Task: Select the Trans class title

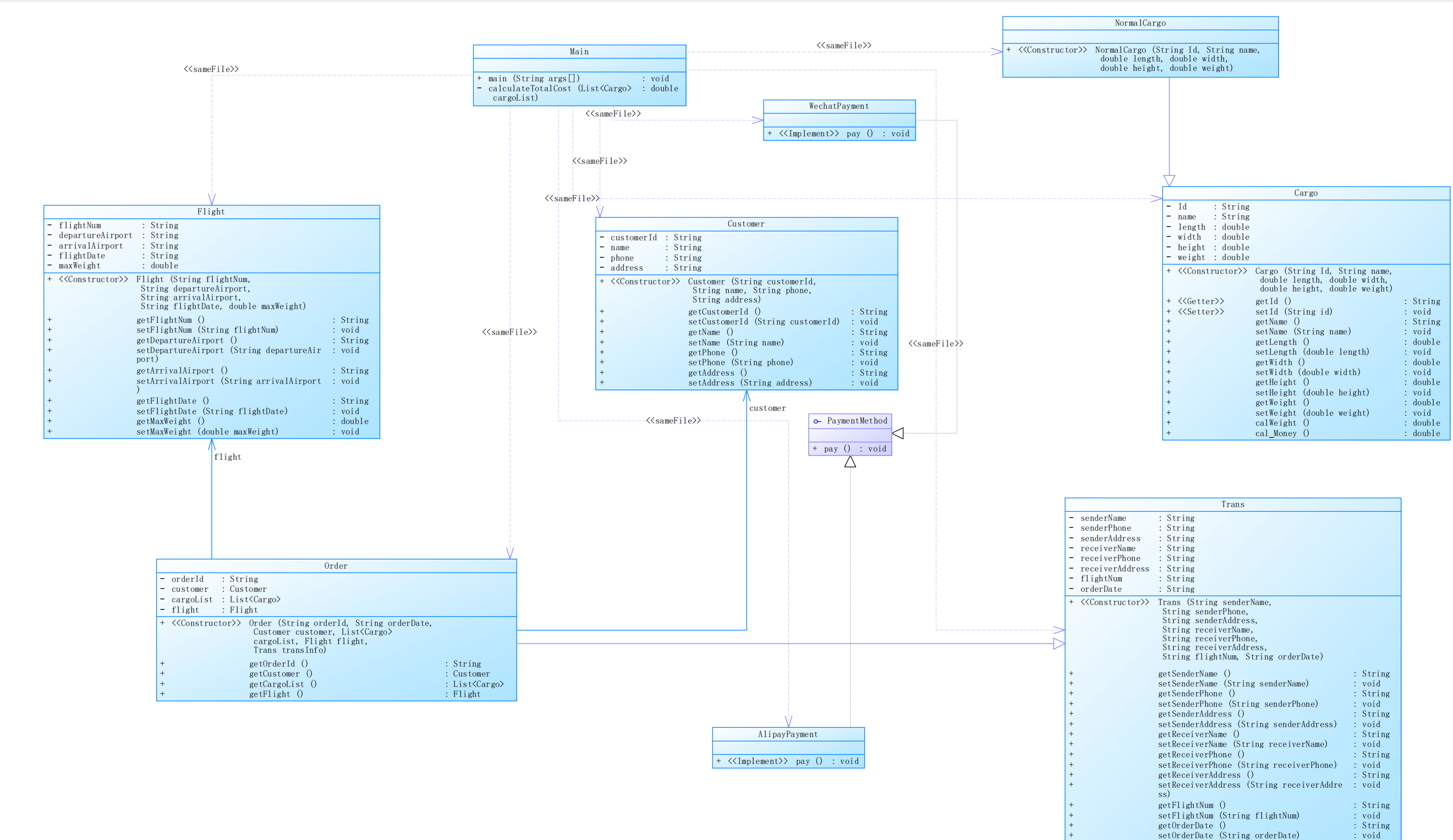Action: point(1232,504)
